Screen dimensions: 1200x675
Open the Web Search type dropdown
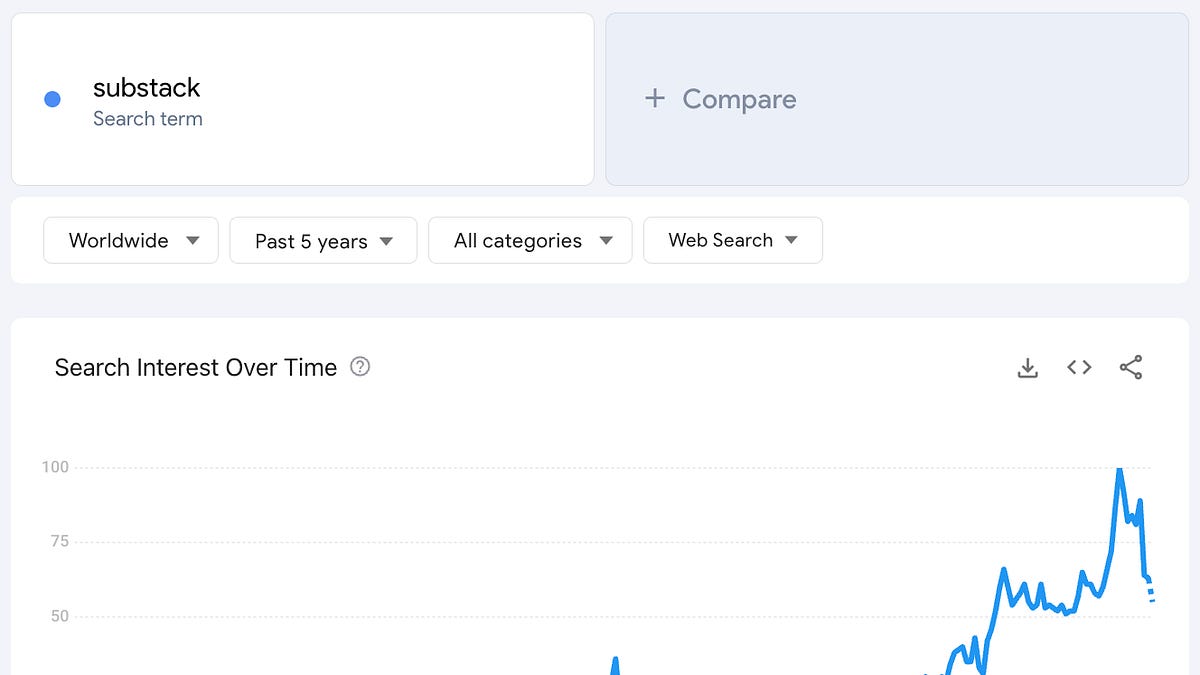[x=732, y=240]
